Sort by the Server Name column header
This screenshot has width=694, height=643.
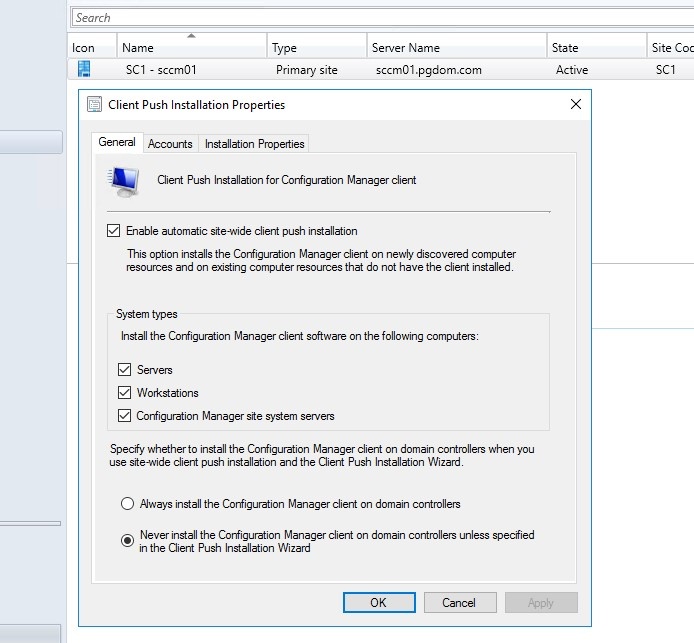457,47
